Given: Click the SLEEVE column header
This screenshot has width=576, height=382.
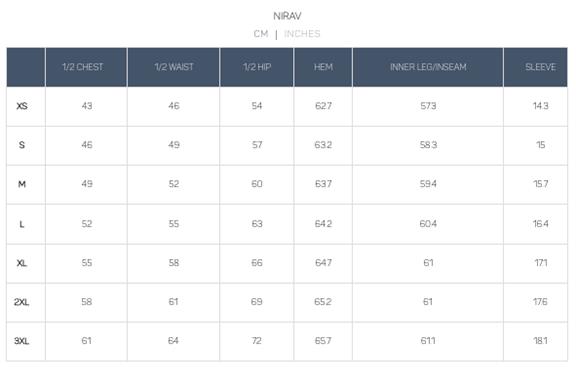Looking at the screenshot, I should (540, 67).
